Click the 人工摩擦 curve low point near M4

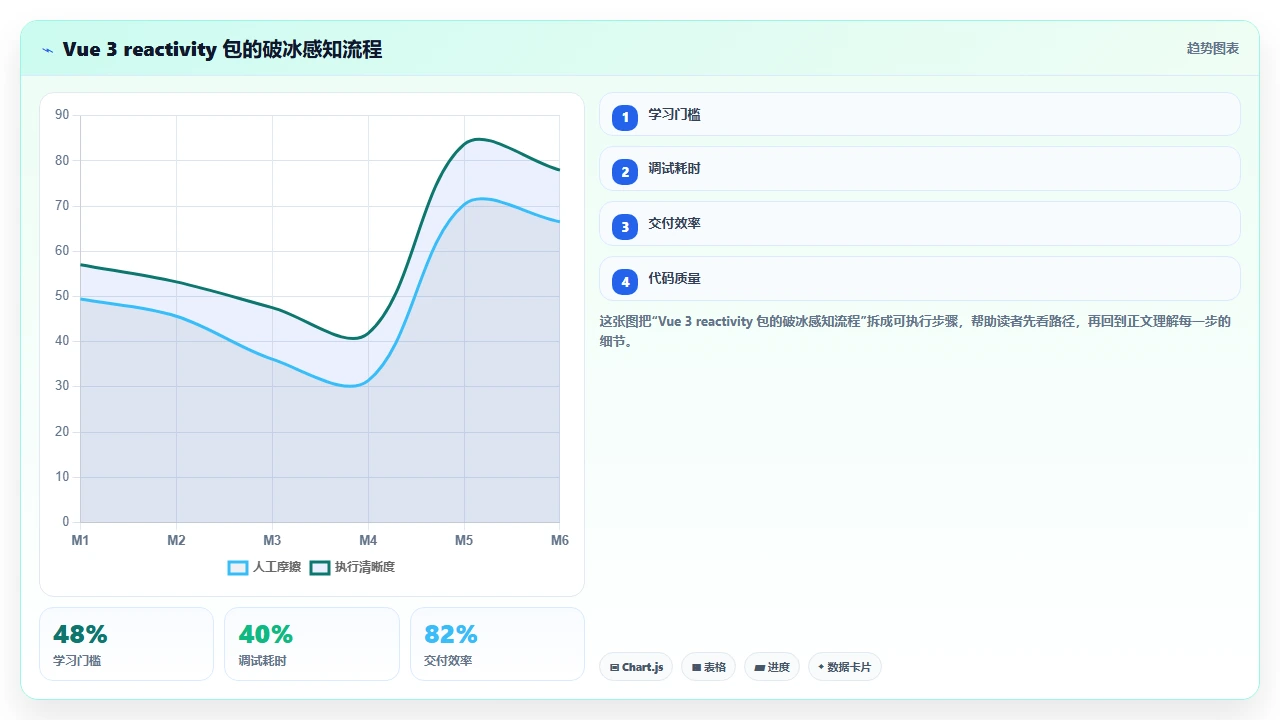[352, 386]
